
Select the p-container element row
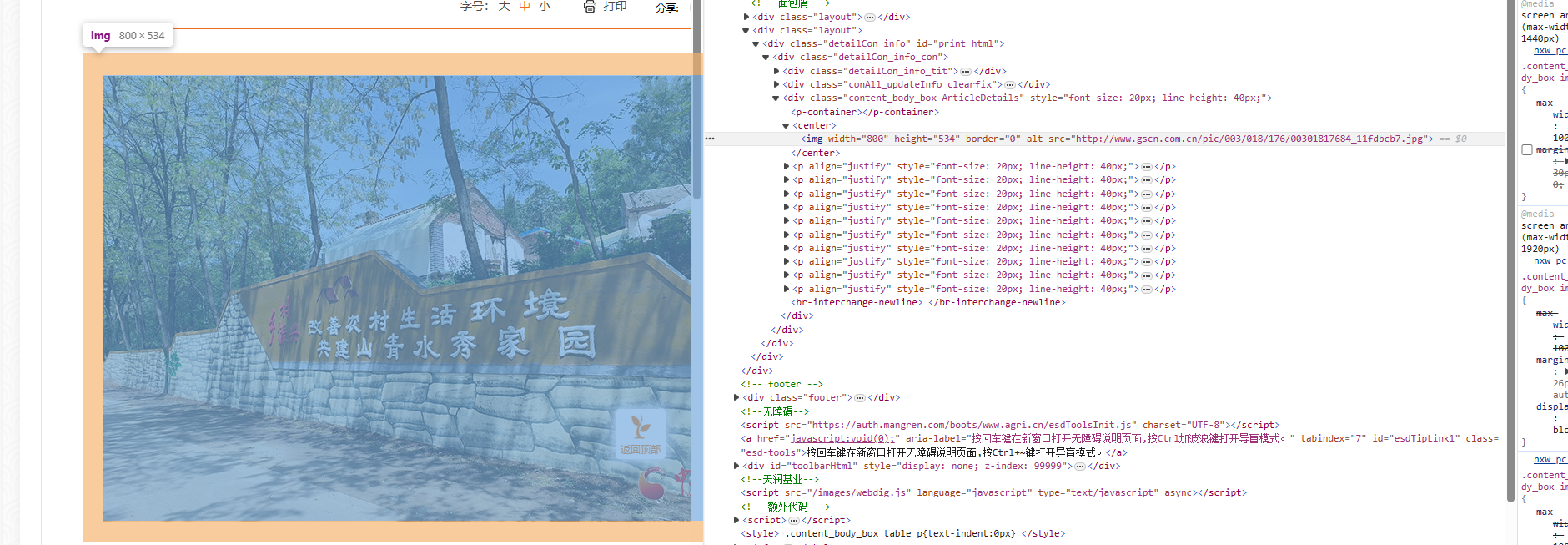865,113
